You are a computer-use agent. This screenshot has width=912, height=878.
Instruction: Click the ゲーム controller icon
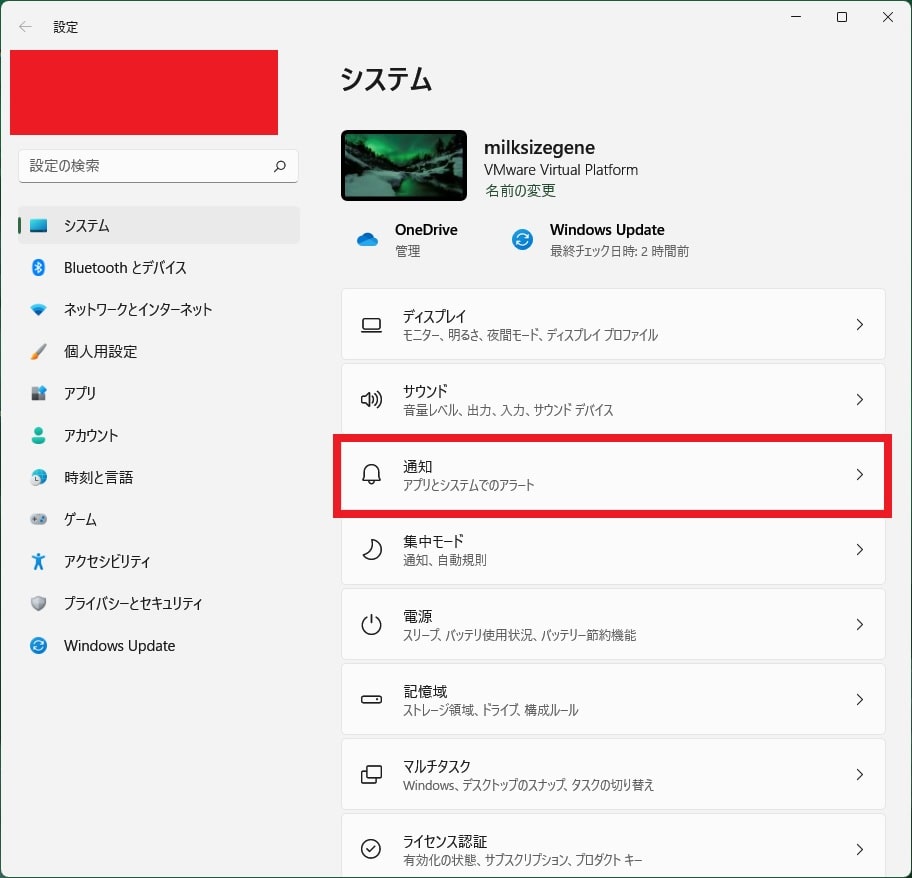(38, 519)
